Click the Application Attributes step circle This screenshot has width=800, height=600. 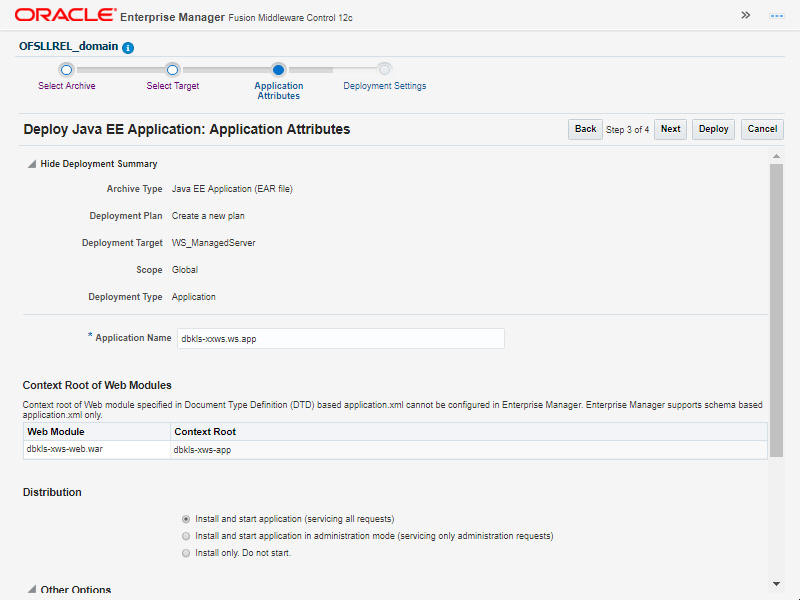point(279,69)
